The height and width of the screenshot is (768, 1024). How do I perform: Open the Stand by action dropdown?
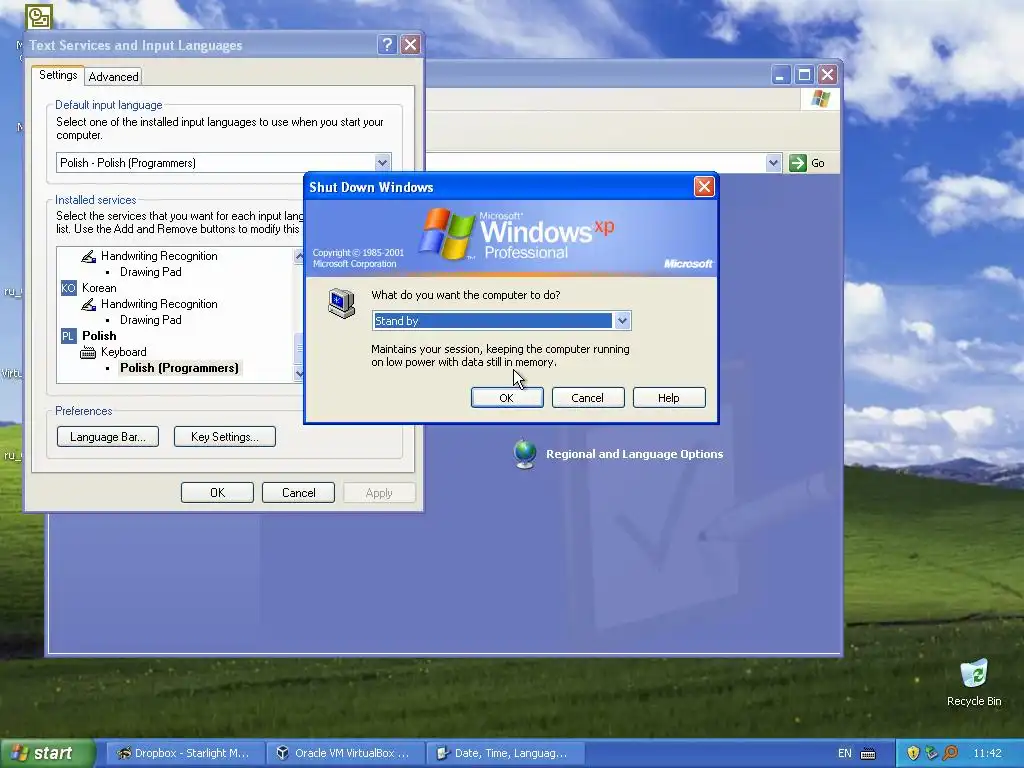[x=622, y=321]
